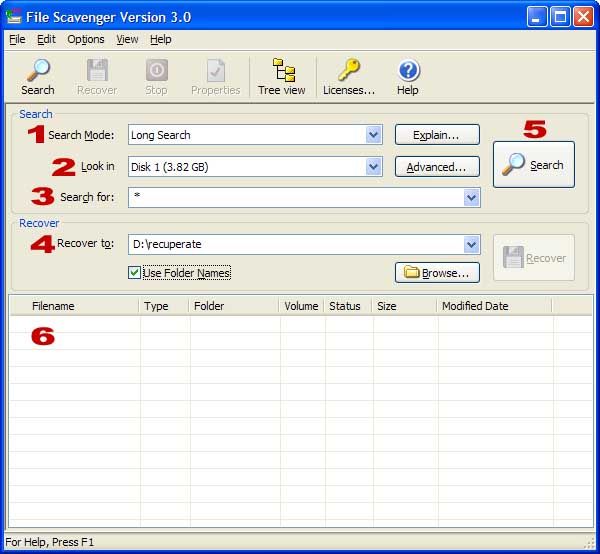
Task: Click the Recover floppy toolbar icon
Action: point(97,70)
